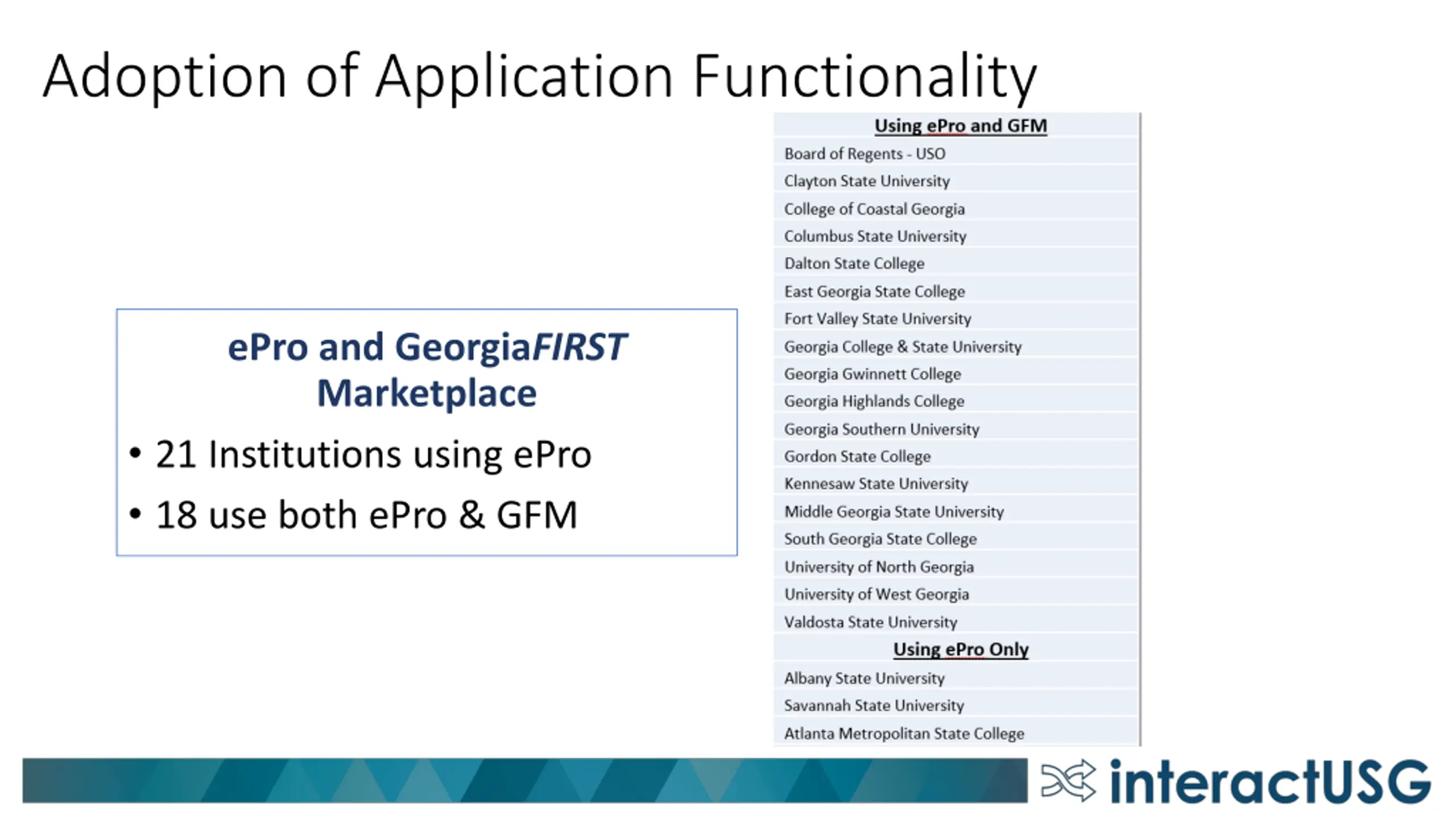Click the slide title Adoption of Application Functionality
The image size is (1456, 819).
pyautogui.click(x=539, y=76)
